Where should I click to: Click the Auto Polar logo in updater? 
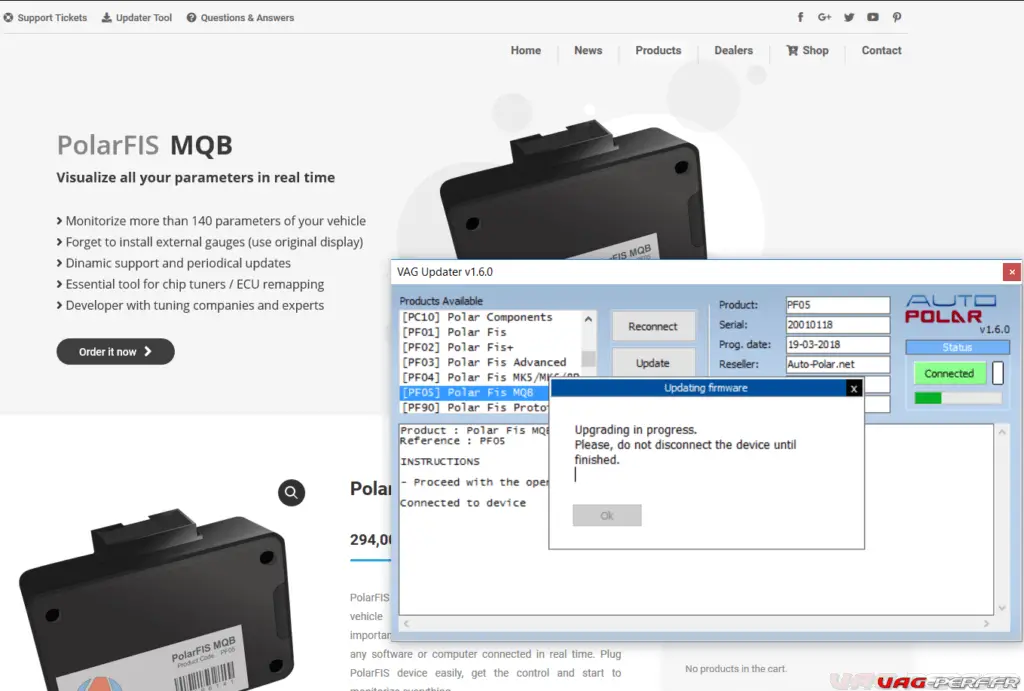[952, 309]
